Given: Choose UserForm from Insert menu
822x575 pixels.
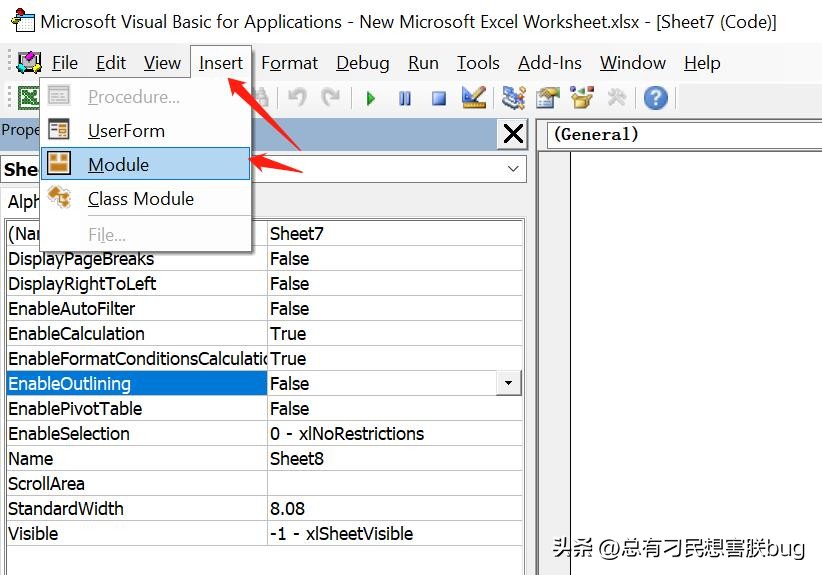Looking at the screenshot, I should pyautogui.click(x=145, y=130).
